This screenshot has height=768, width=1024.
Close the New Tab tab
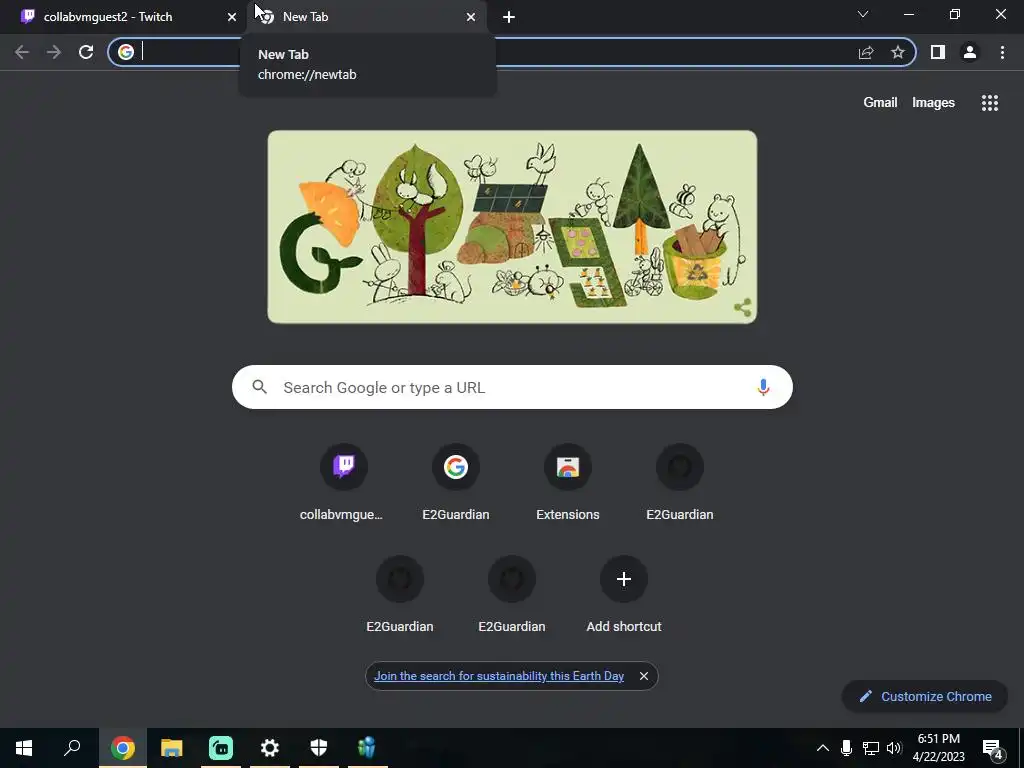pos(471,17)
